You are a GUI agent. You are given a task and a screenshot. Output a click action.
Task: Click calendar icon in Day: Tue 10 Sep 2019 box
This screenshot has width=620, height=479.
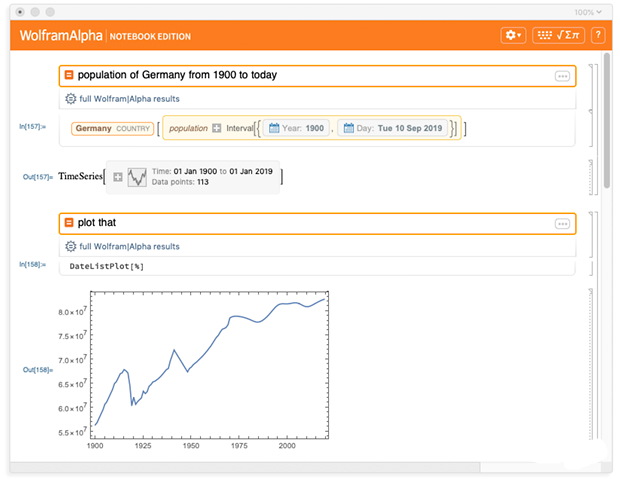(348, 128)
